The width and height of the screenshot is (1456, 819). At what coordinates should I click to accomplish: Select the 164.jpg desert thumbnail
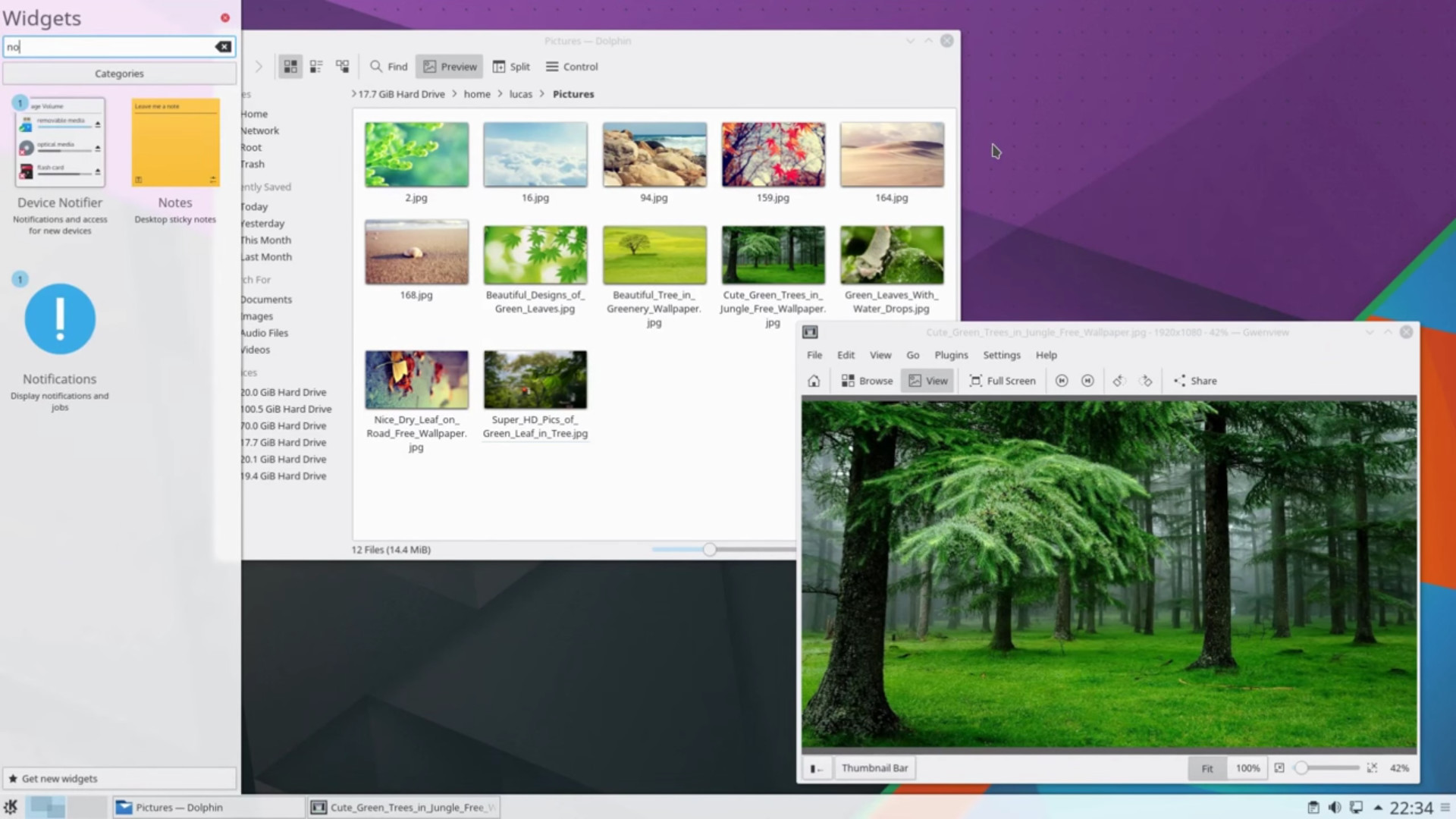click(892, 155)
